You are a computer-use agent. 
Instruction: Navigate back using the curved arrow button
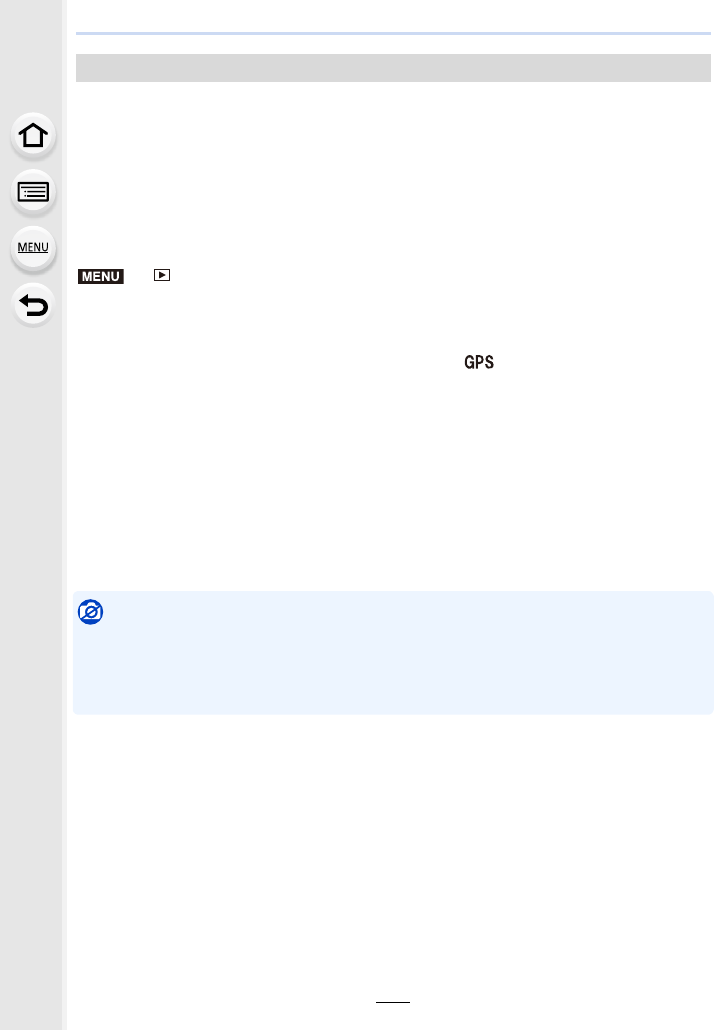(33, 305)
